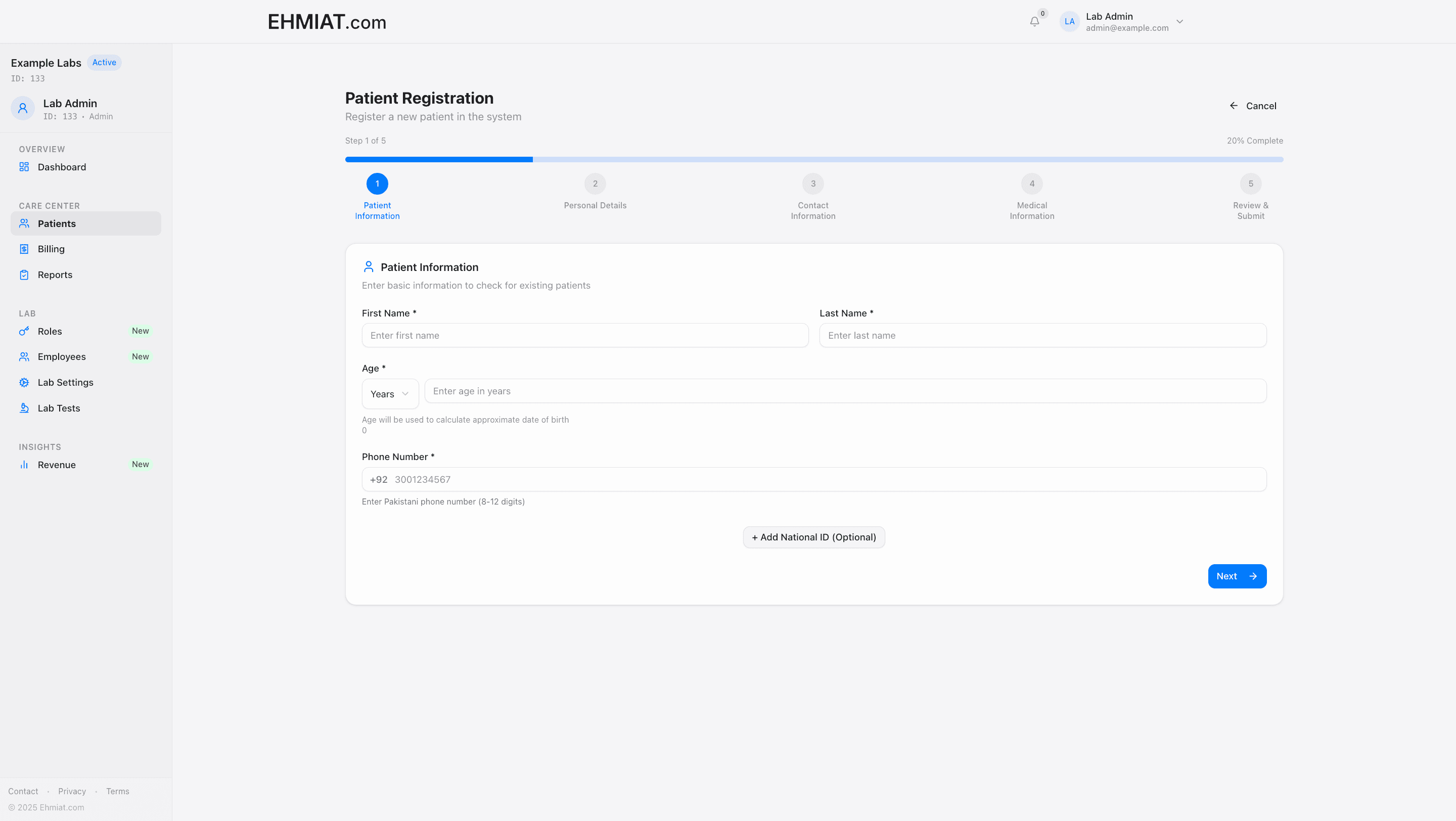Click the Phone Number input field
The height and width of the screenshot is (821, 1456).
pyautogui.click(x=814, y=479)
